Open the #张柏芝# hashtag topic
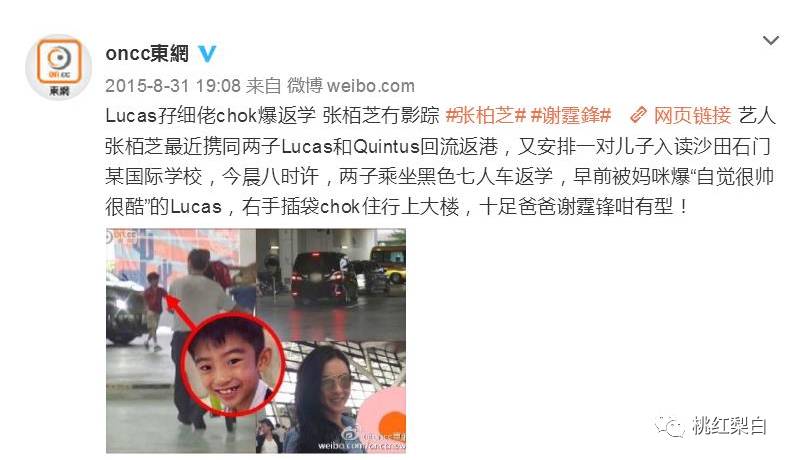 click(x=486, y=116)
